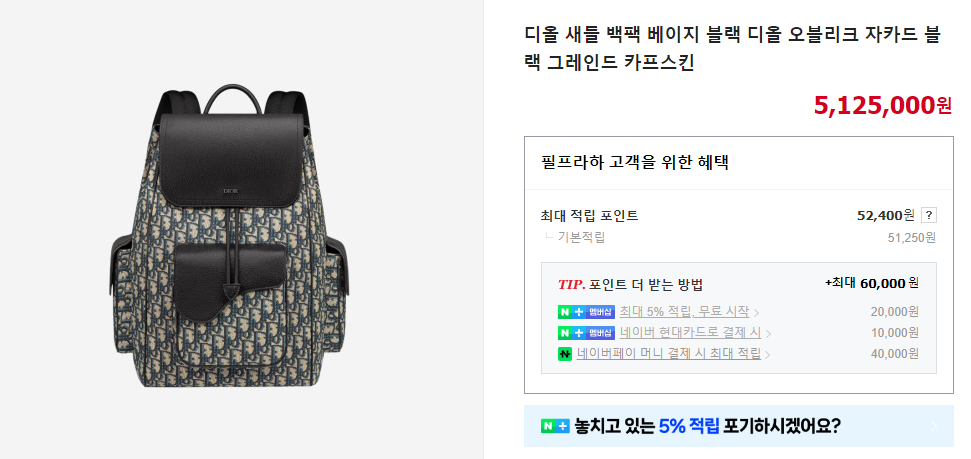Viewport: 971px width, 459px height.
Task: Click the question mark help icon beside 52,400원
Action: tap(928, 216)
